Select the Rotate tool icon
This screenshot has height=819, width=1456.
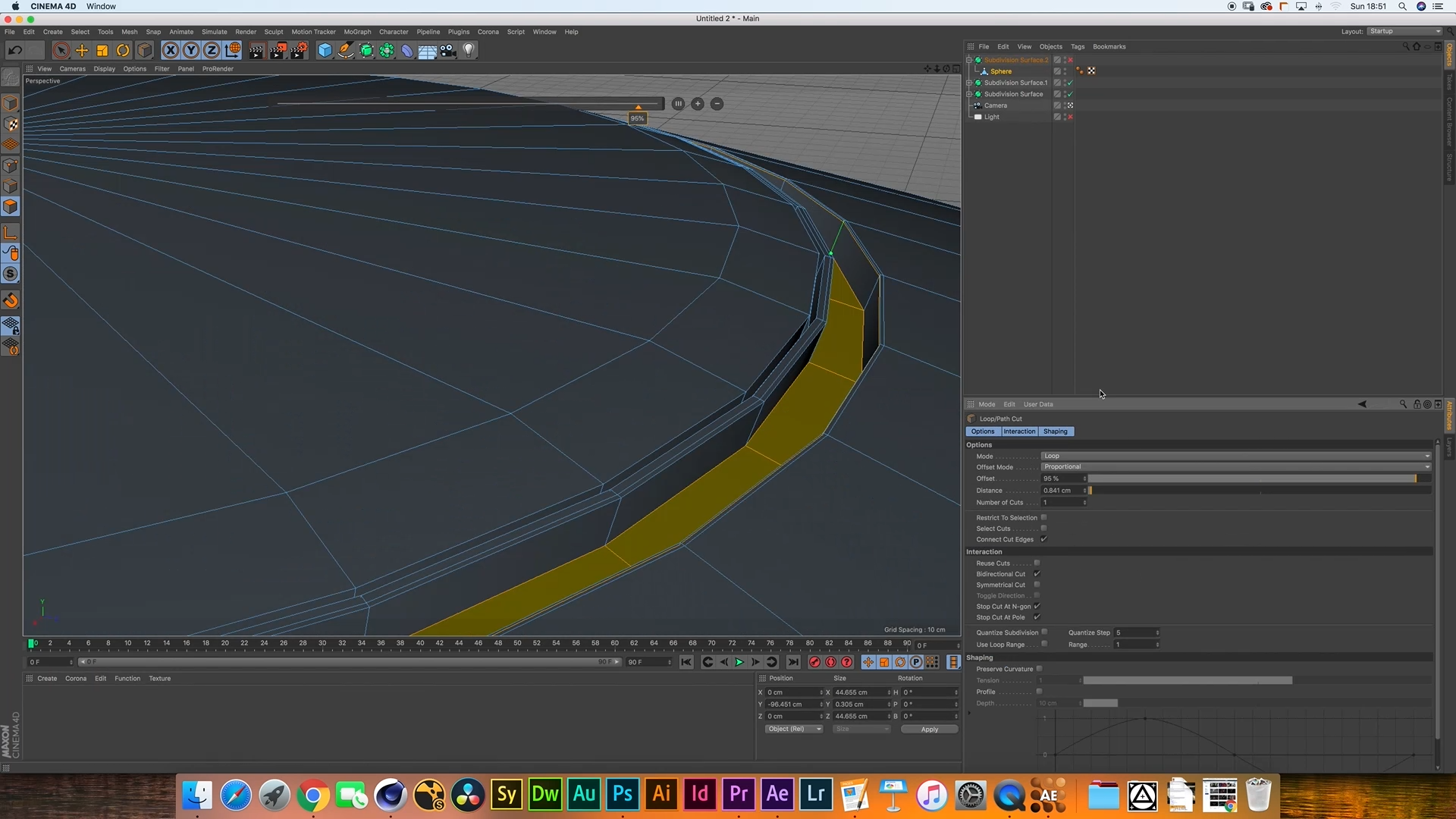(123, 51)
